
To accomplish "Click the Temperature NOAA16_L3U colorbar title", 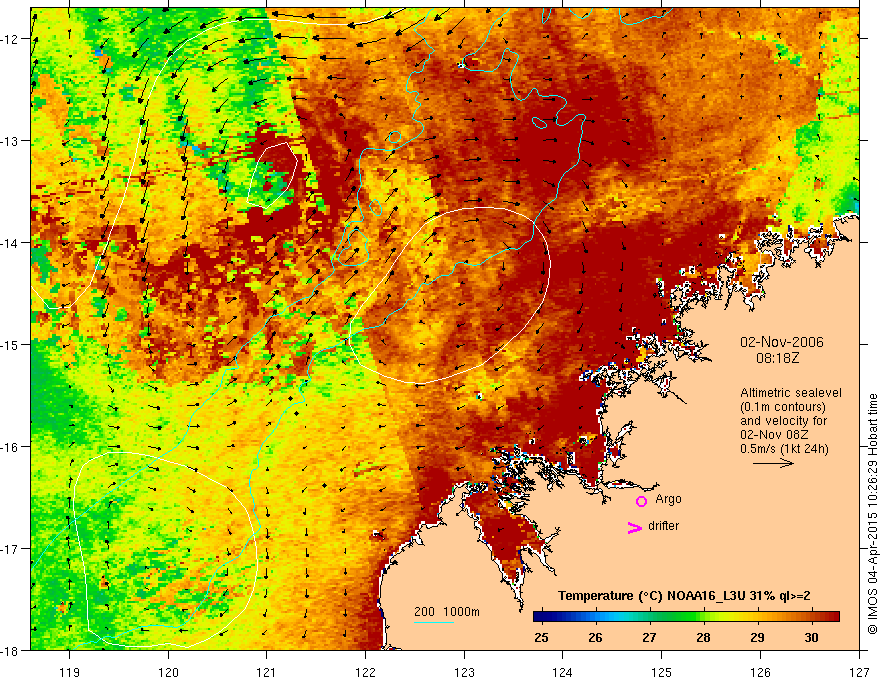I will click(684, 596).
